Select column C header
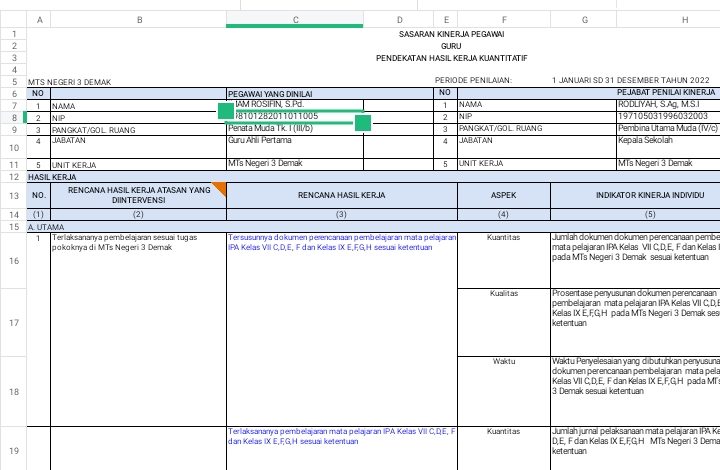Screen dimensions: 720x470 click(295, 20)
